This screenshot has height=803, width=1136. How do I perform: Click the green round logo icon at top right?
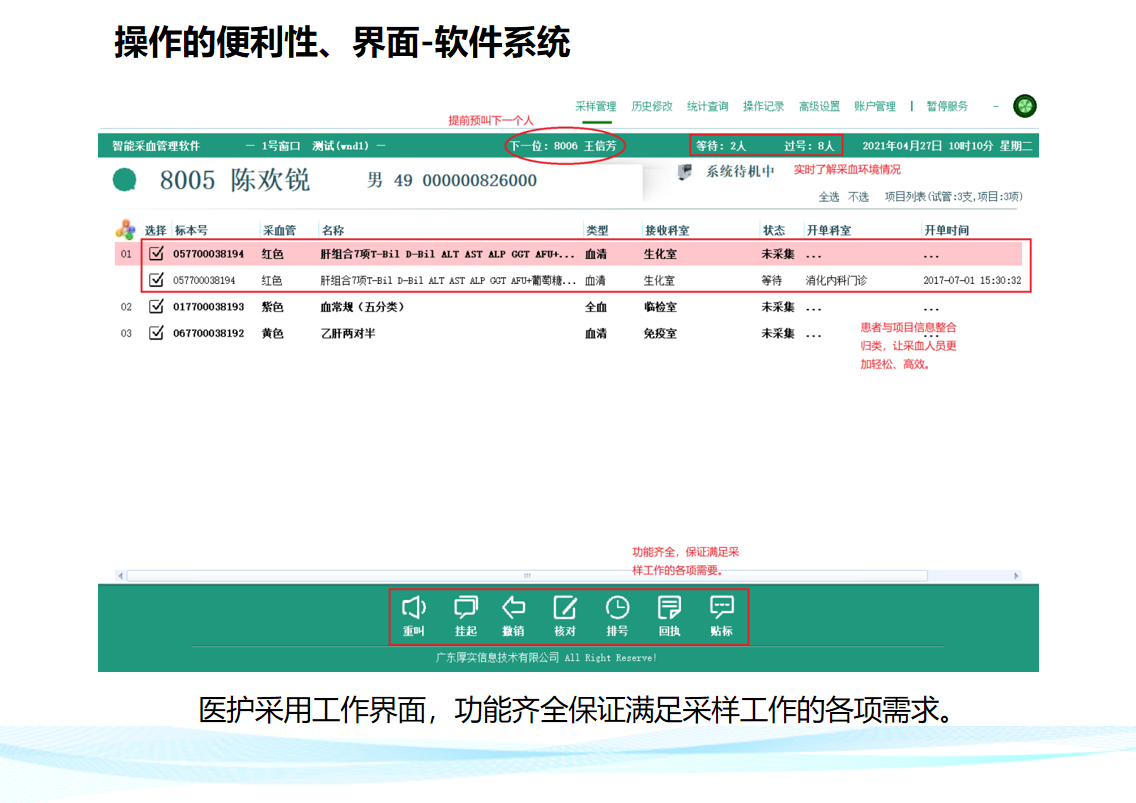pos(1024,106)
